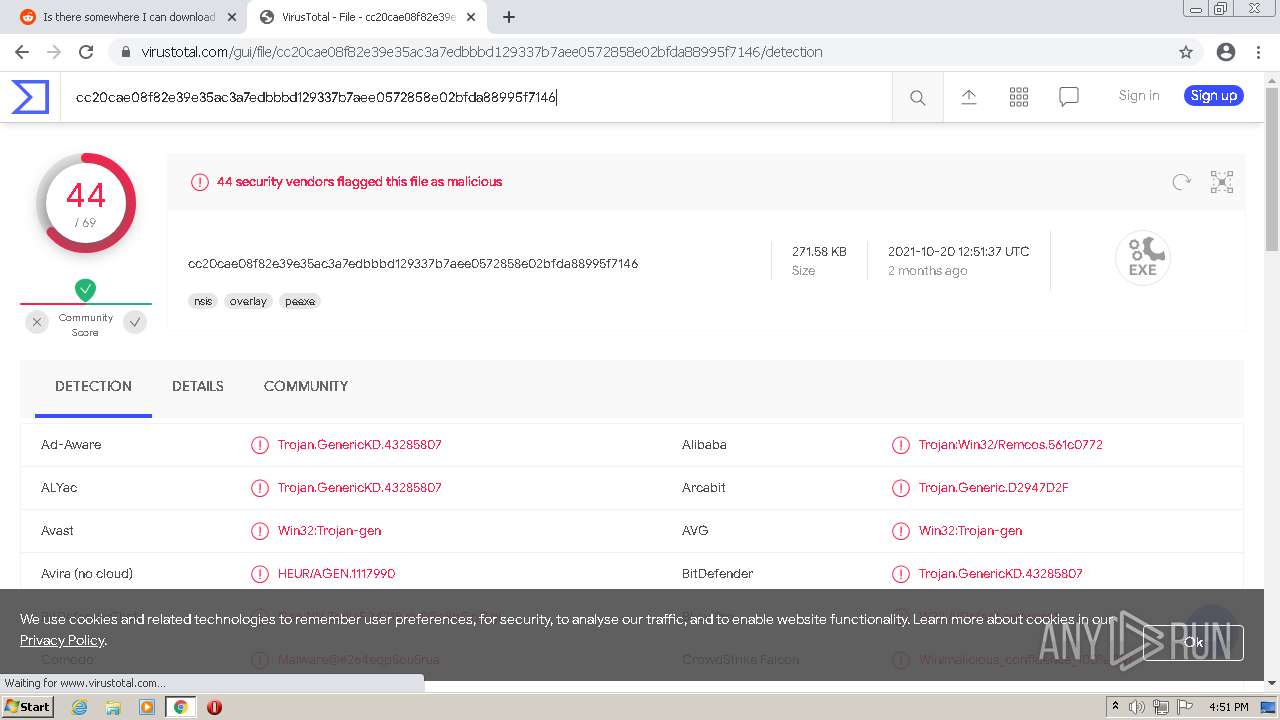This screenshot has height=720, width=1280.
Task: Click the 44 / 69 detection gauge
Action: click(x=86, y=203)
